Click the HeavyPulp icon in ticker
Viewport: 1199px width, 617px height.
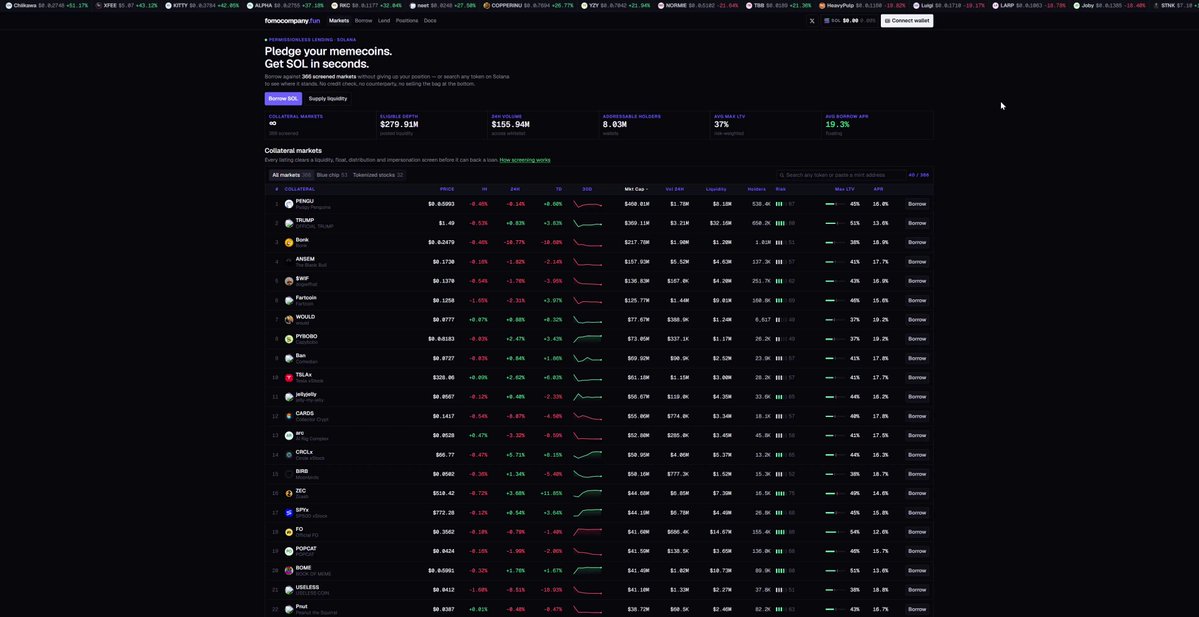pos(822,5)
